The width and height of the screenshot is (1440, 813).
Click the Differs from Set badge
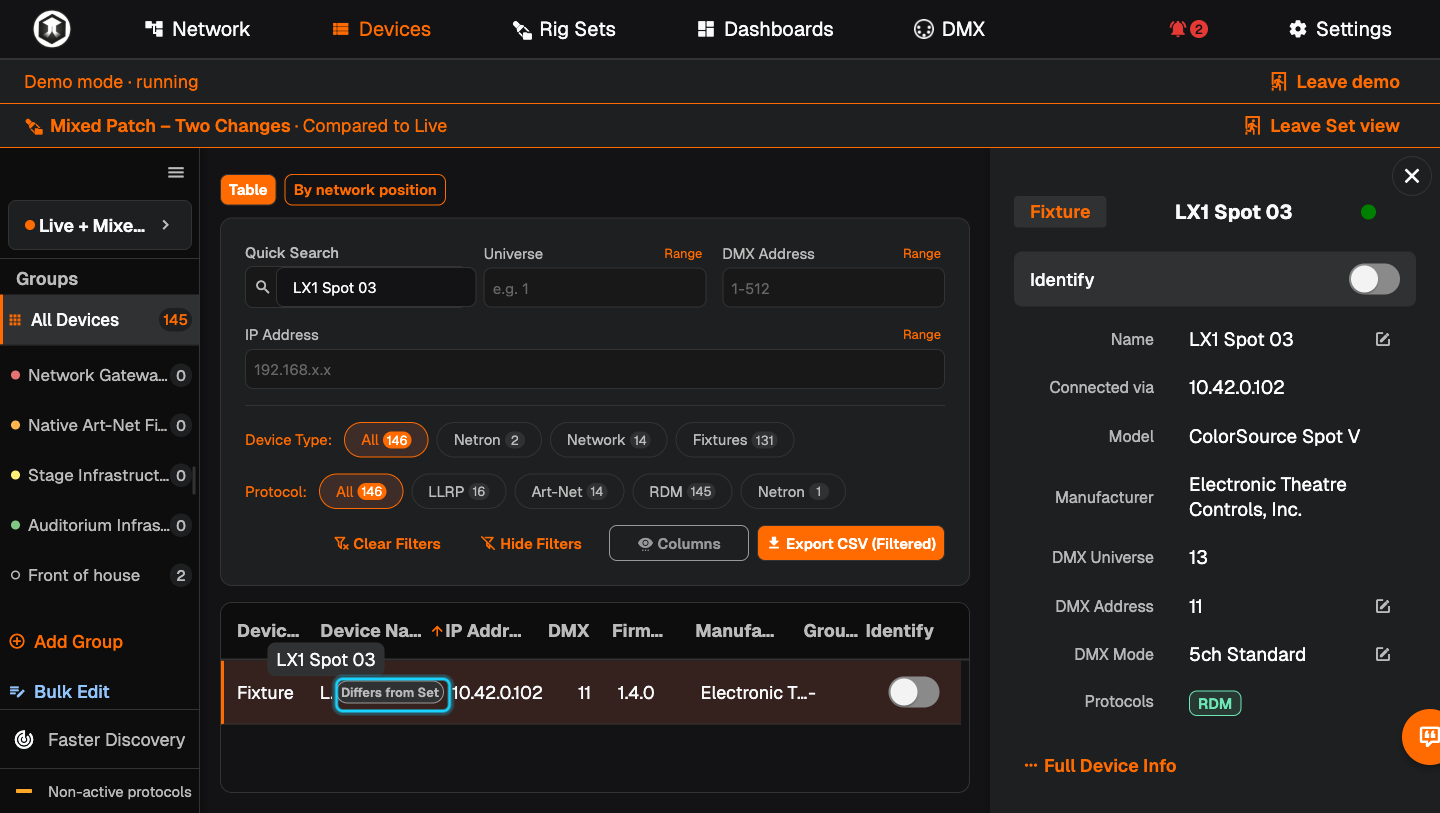point(390,692)
